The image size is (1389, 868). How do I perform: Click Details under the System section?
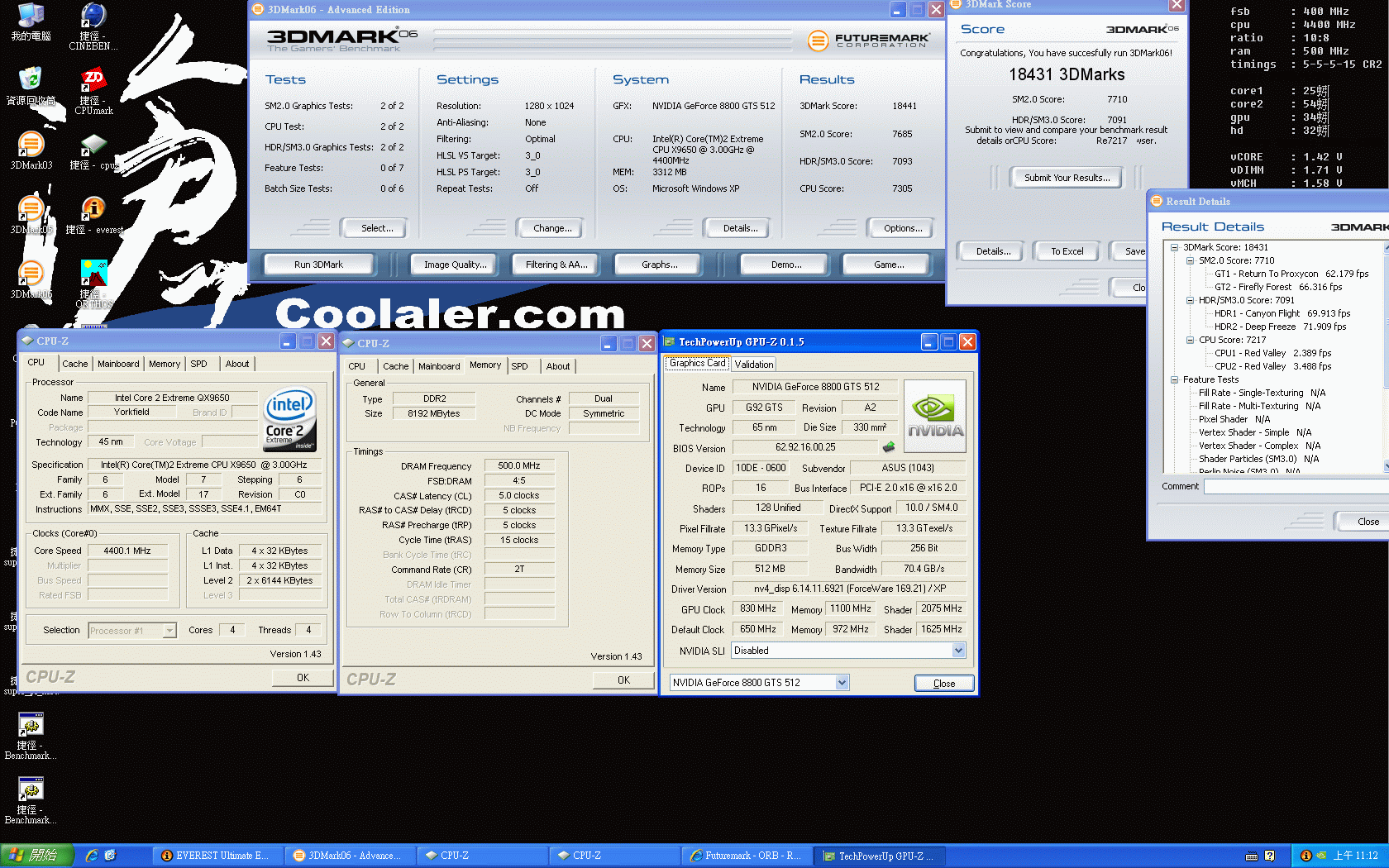pos(740,228)
